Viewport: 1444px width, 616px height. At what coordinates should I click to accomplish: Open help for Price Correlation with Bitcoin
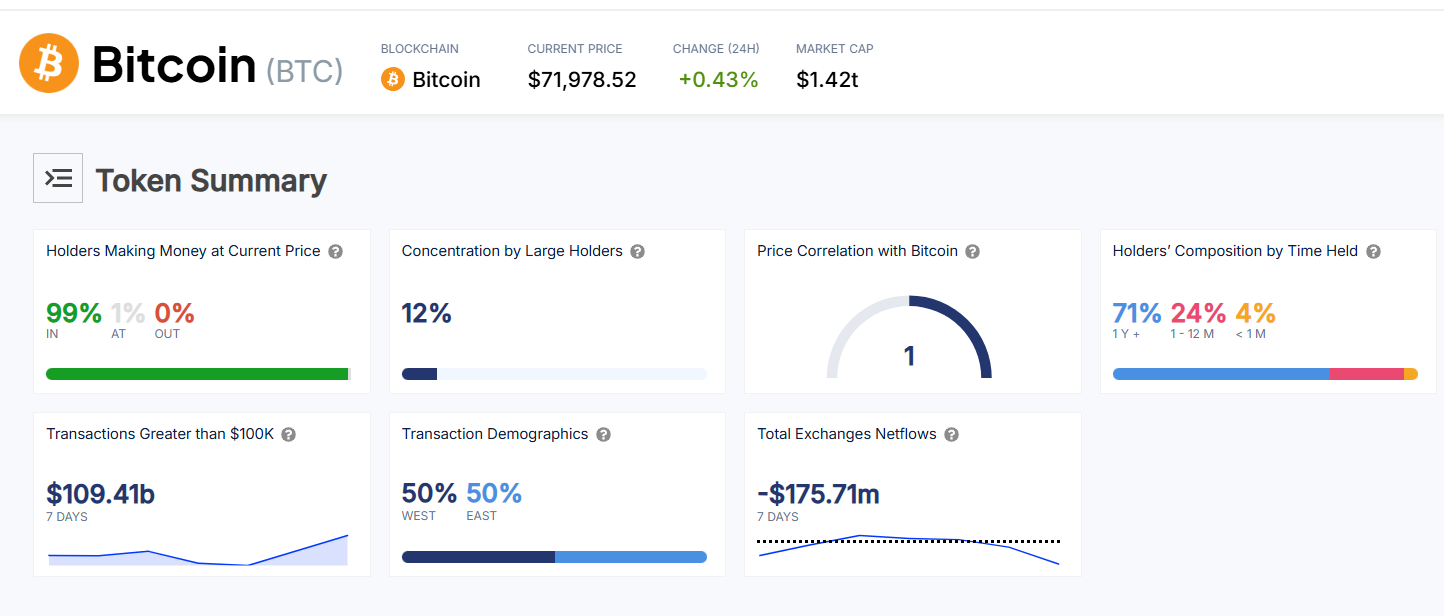tap(973, 251)
